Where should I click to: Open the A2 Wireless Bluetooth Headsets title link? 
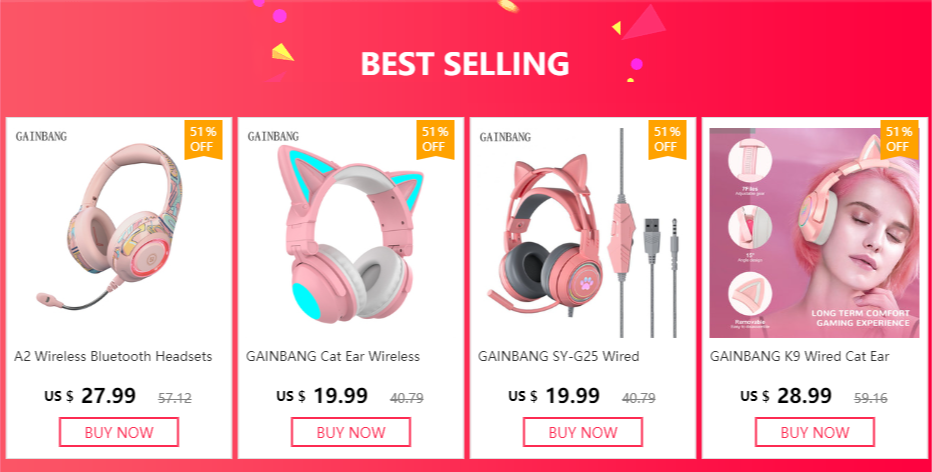pos(113,356)
